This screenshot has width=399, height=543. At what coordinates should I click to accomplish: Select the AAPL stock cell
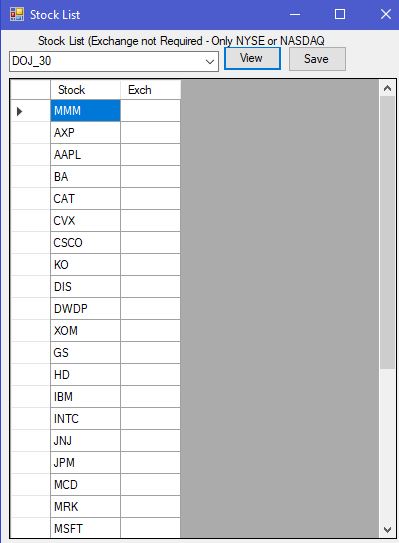[85, 155]
